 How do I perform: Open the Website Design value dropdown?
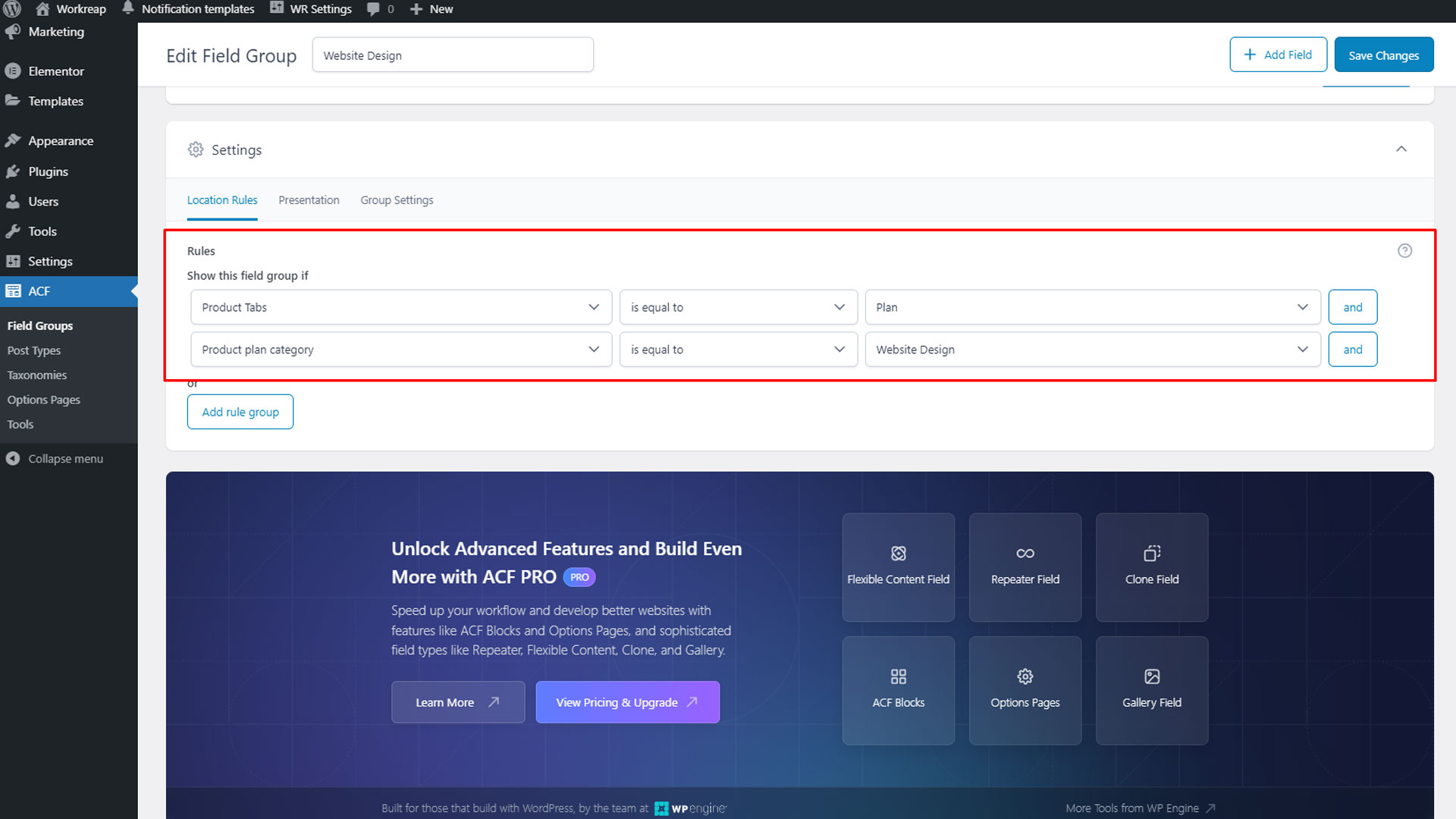(x=1092, y=350)
